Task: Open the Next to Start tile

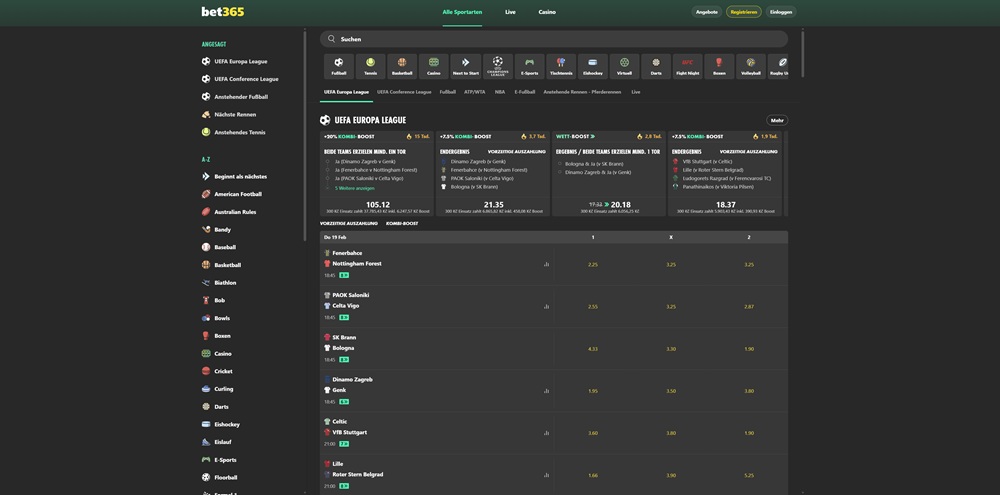Action: 466,66
